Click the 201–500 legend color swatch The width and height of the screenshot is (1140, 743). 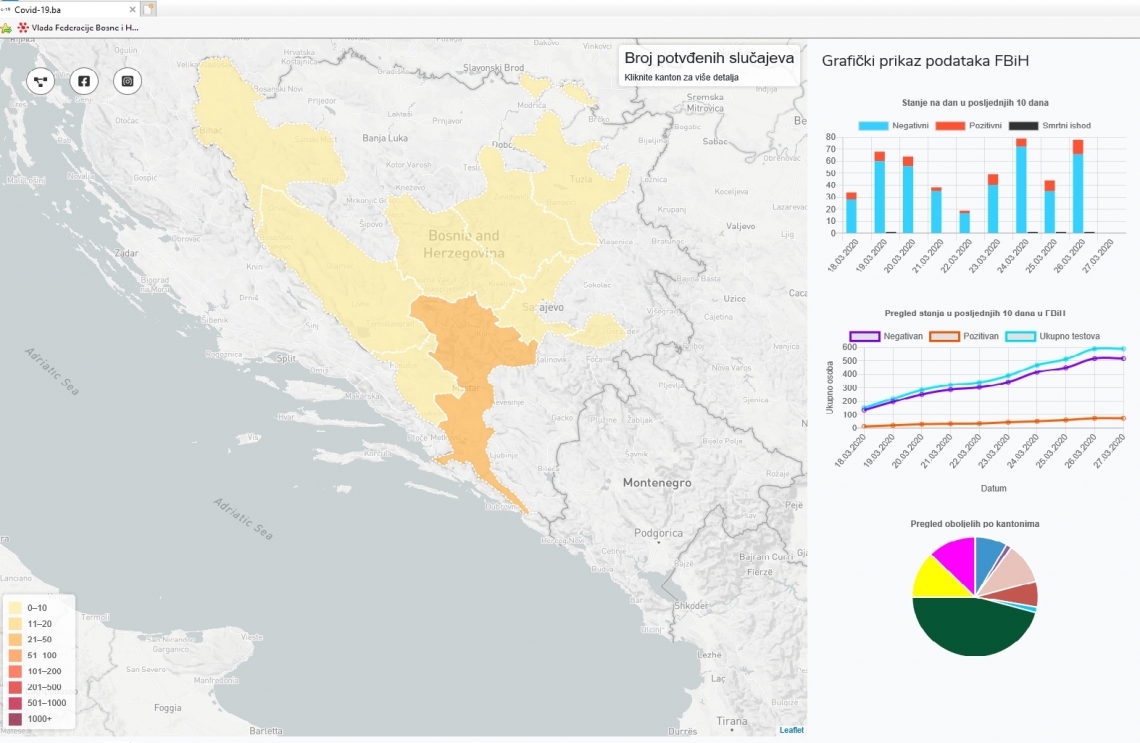(15, 687)
